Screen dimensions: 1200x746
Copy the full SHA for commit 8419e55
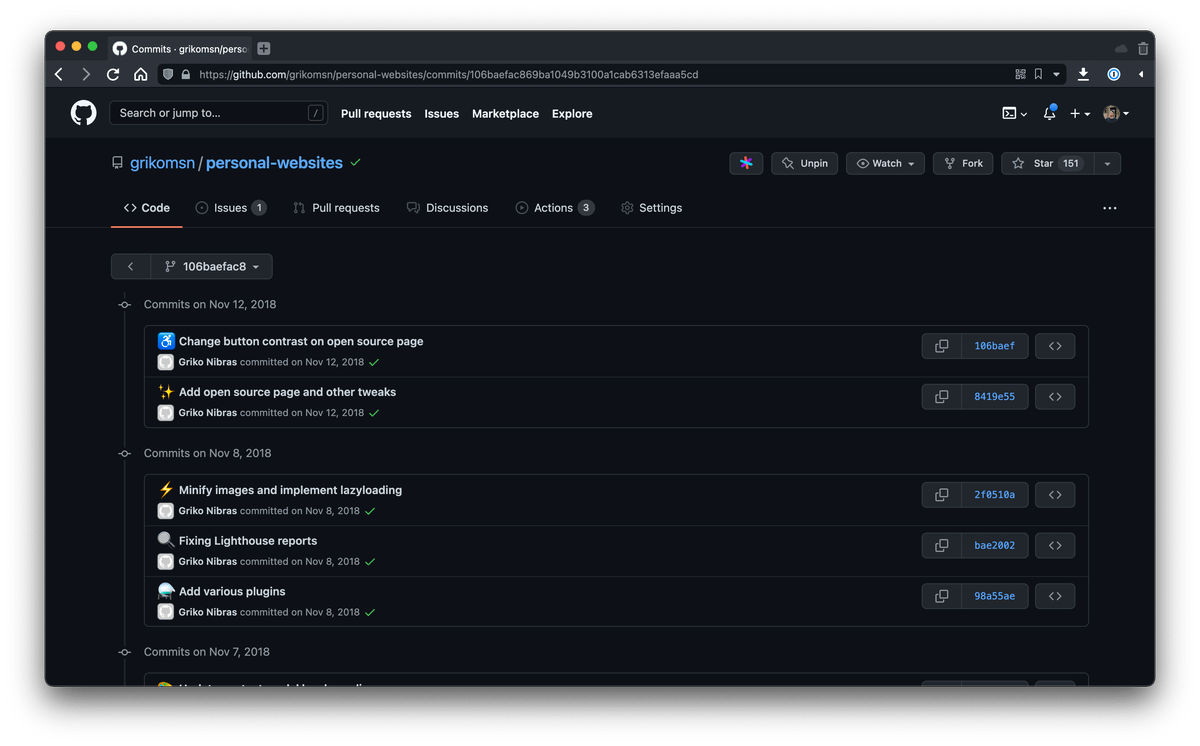tap(941, 397)
